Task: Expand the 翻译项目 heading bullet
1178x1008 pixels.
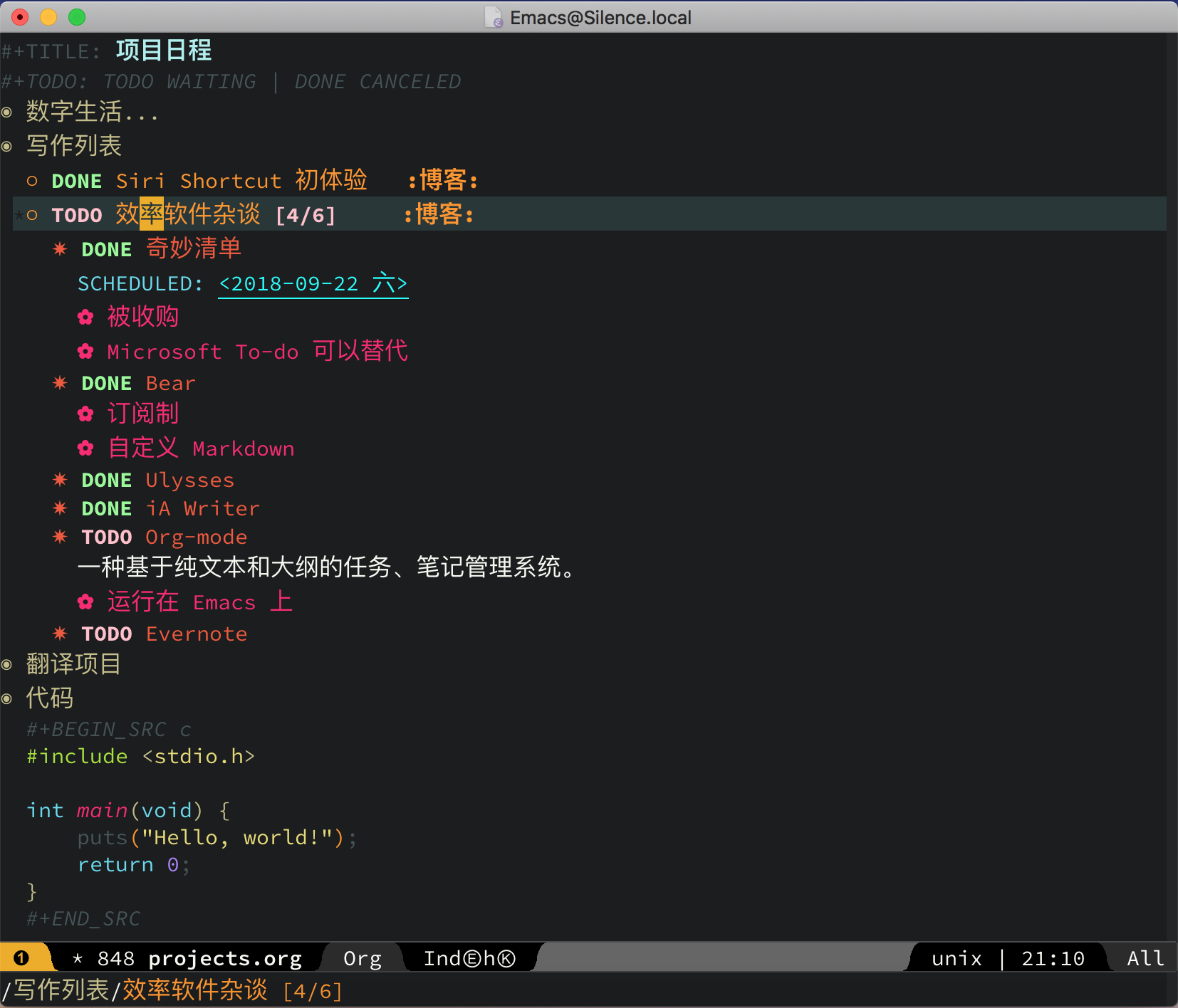Action: pyautogui.click(x=7, y=664)
